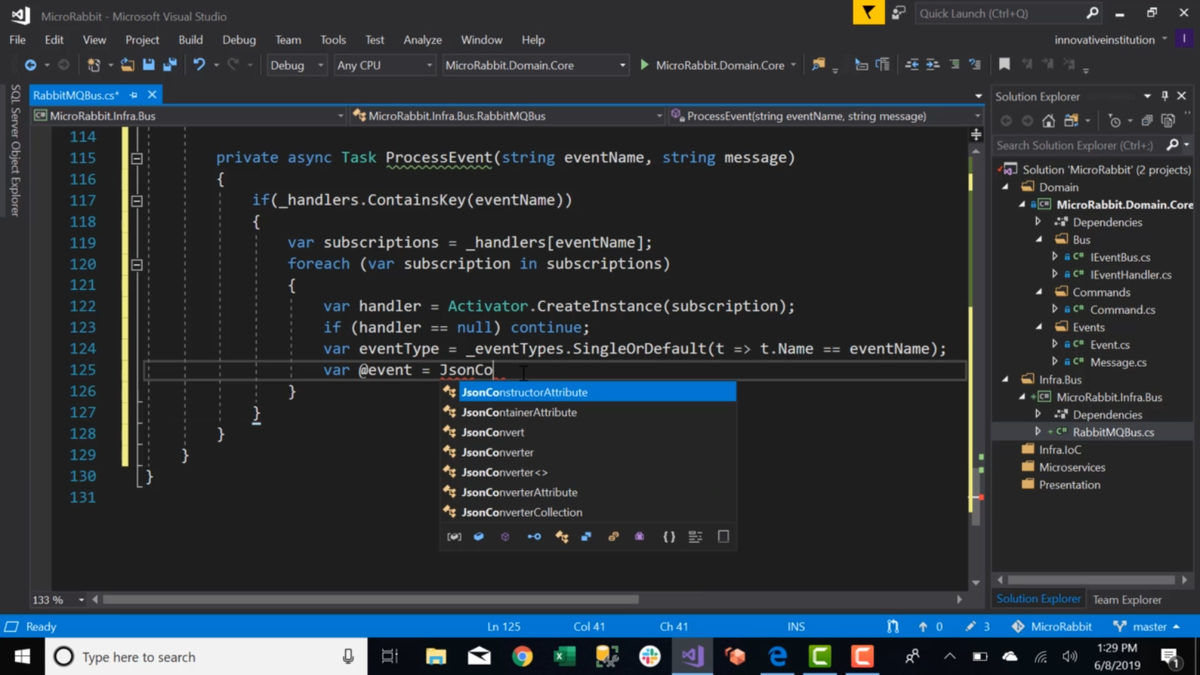The height and width of the screenshot is (675, 1200).
Task: Open Microsoft Edge from taskbar
Action: point(777,656)
